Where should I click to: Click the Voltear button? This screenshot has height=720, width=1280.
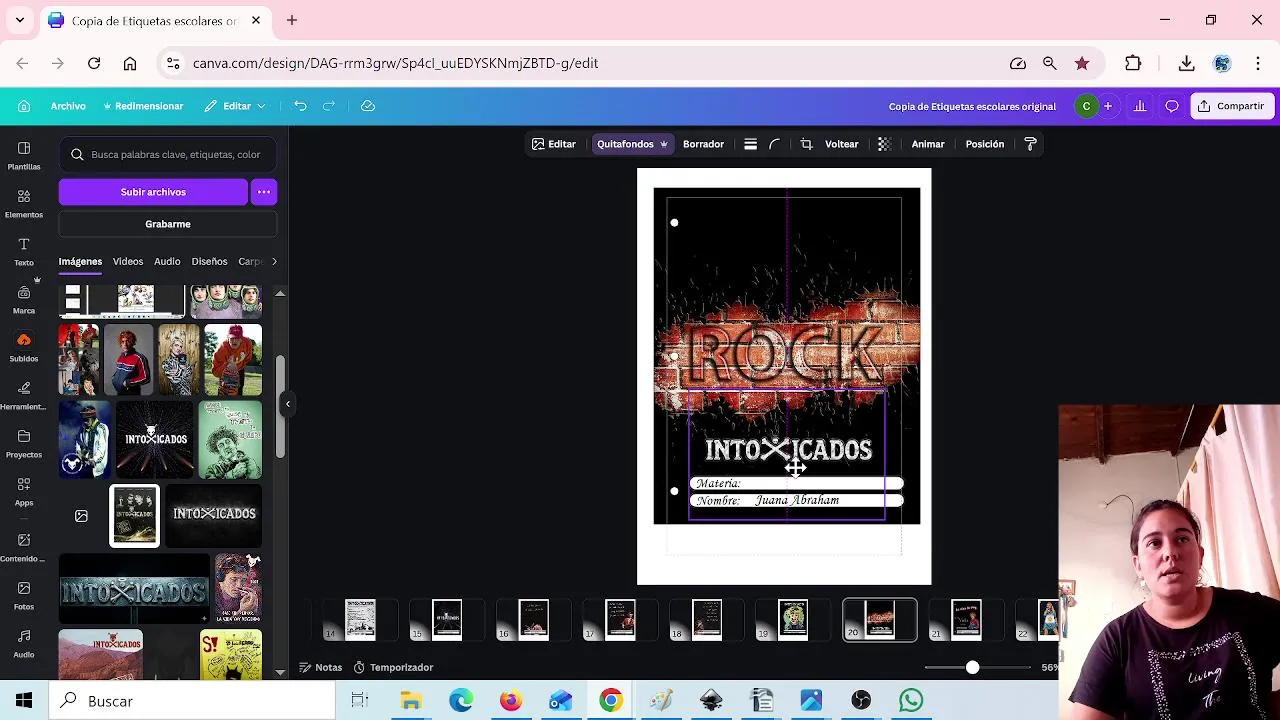pos(841,144)
